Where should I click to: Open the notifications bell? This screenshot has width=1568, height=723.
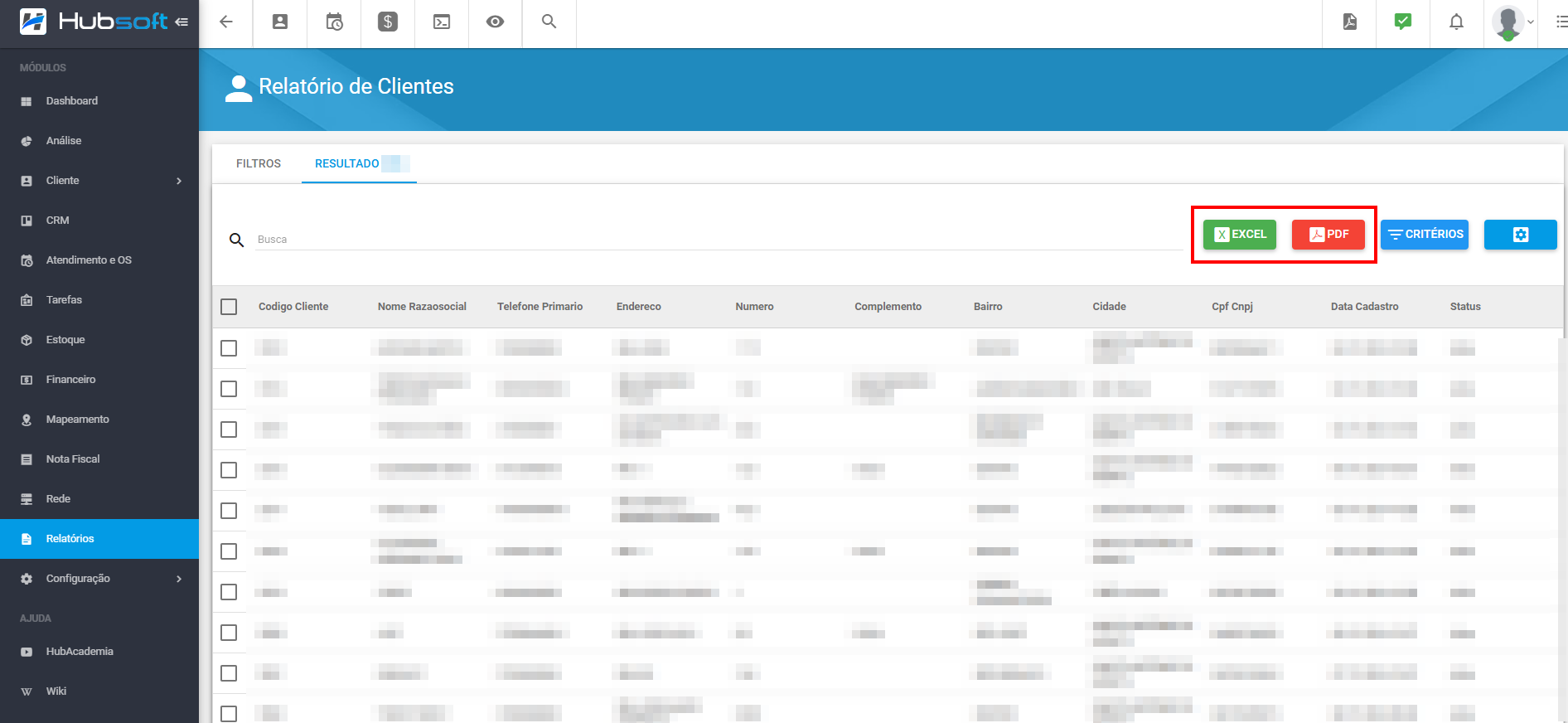click(1456, 22)
